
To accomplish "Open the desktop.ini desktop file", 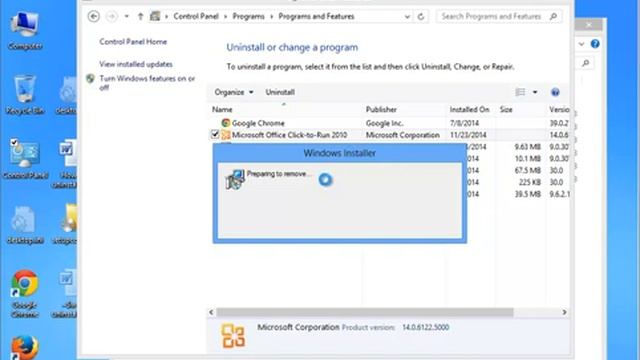I will coord(24,225).
